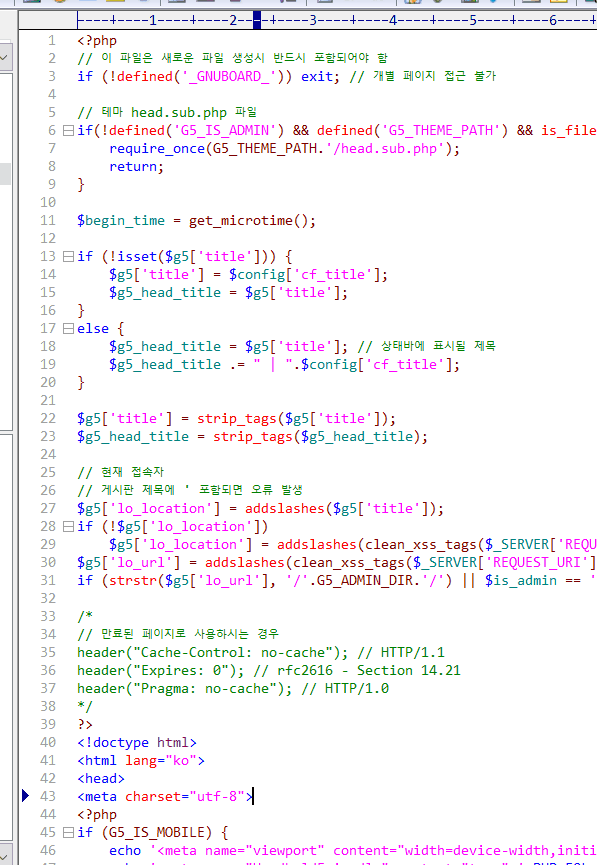Click the 상태바에 표시될 제목 comment
The image size is (597, 865).
(427, 346)
